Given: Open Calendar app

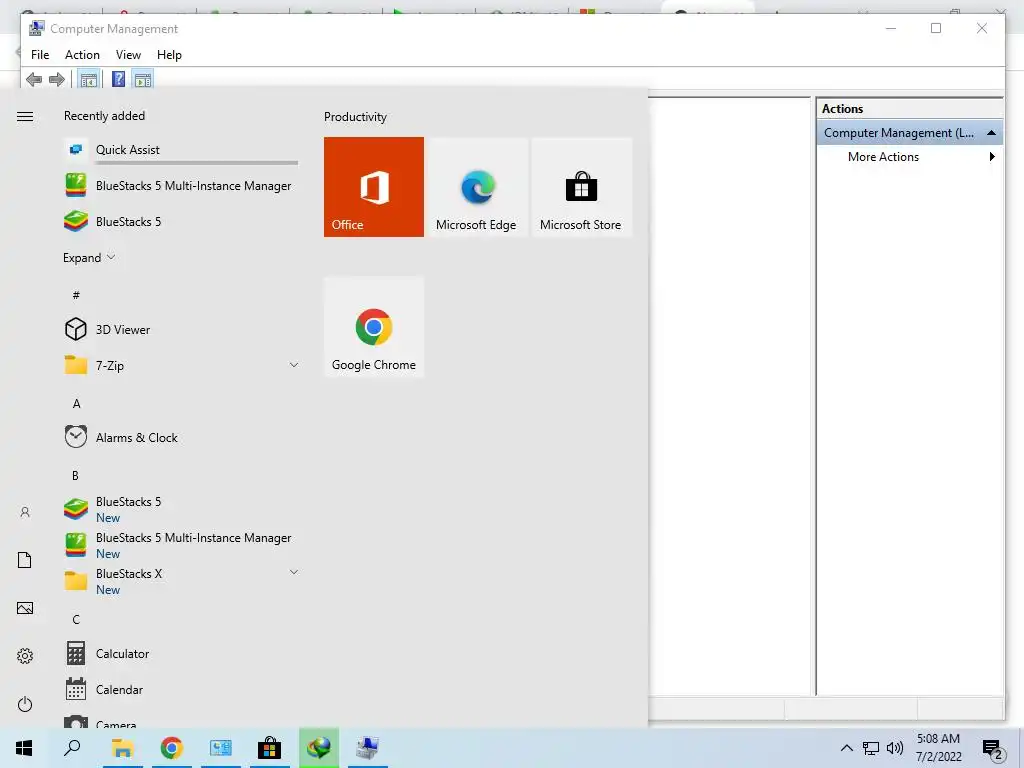Looking at the screenshot, I should pos(181,689).
